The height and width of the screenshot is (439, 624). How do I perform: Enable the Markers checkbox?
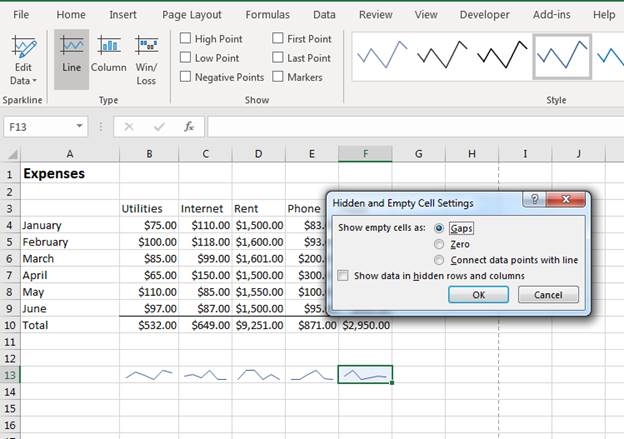[277, 76]
